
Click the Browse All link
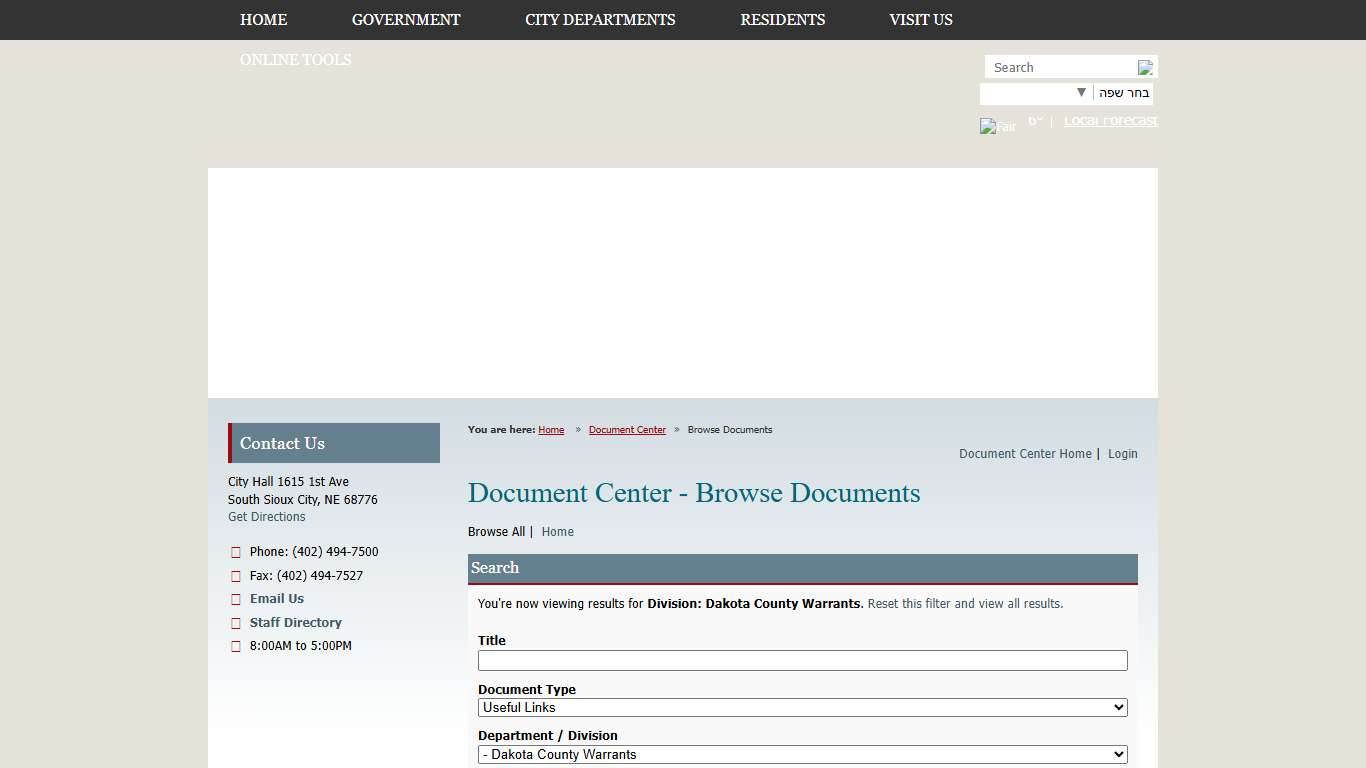click(x=496, y=531)
